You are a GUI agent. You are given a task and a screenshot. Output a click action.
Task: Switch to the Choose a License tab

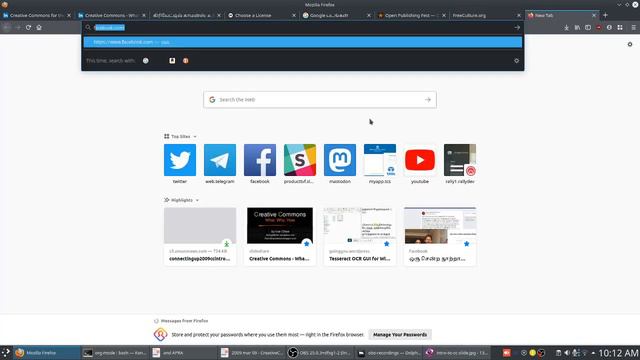261,15
